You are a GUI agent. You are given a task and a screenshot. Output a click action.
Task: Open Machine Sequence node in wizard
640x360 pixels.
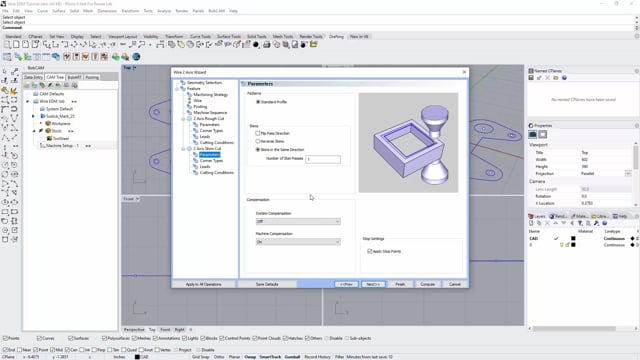[210, 113]
